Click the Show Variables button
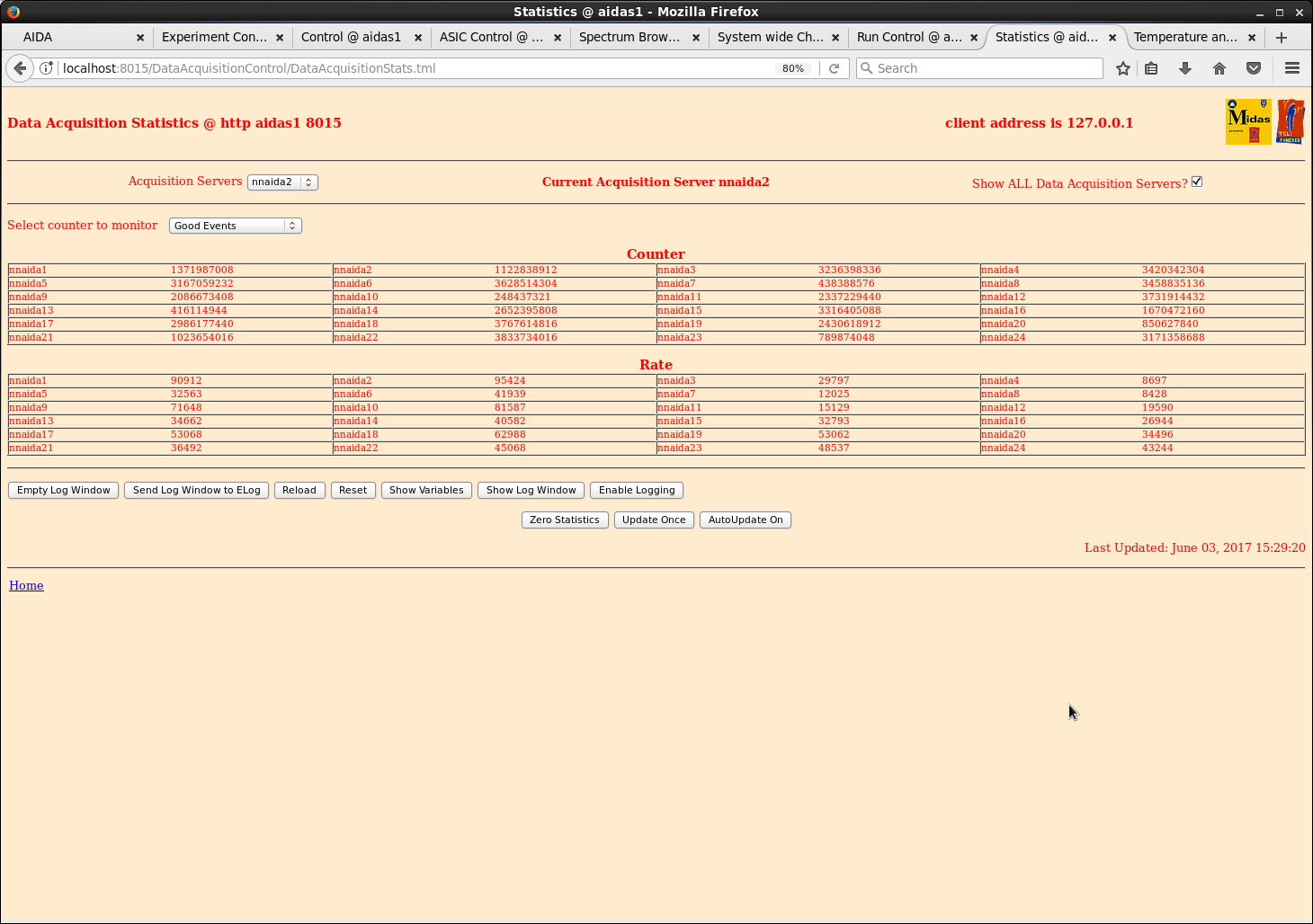Image resolution: width=1313 pixels, height=924 pixels. point(426,490)
